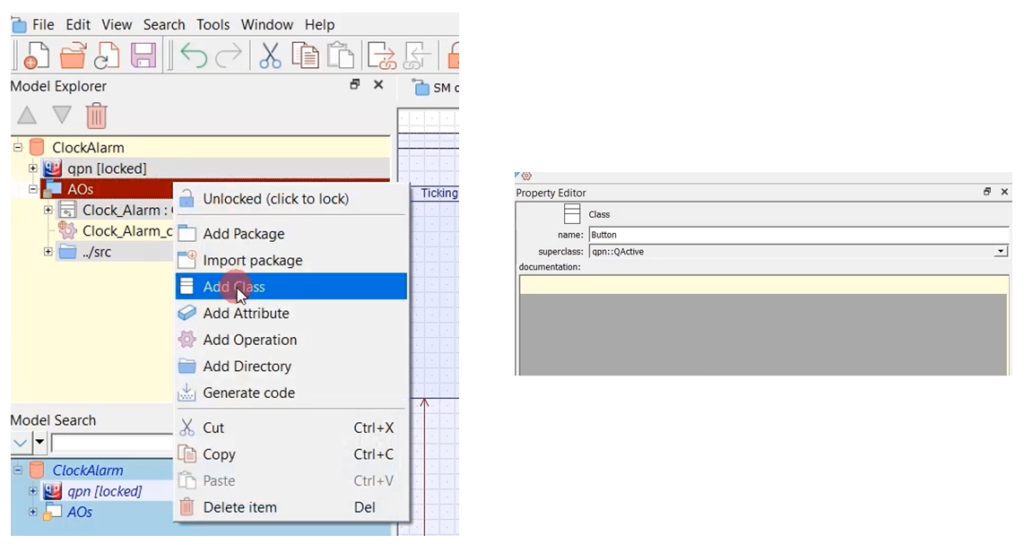Click Unlocked (click to lock) entry
Viewport: 1024px width, 544px height.
tap(291, 199)
